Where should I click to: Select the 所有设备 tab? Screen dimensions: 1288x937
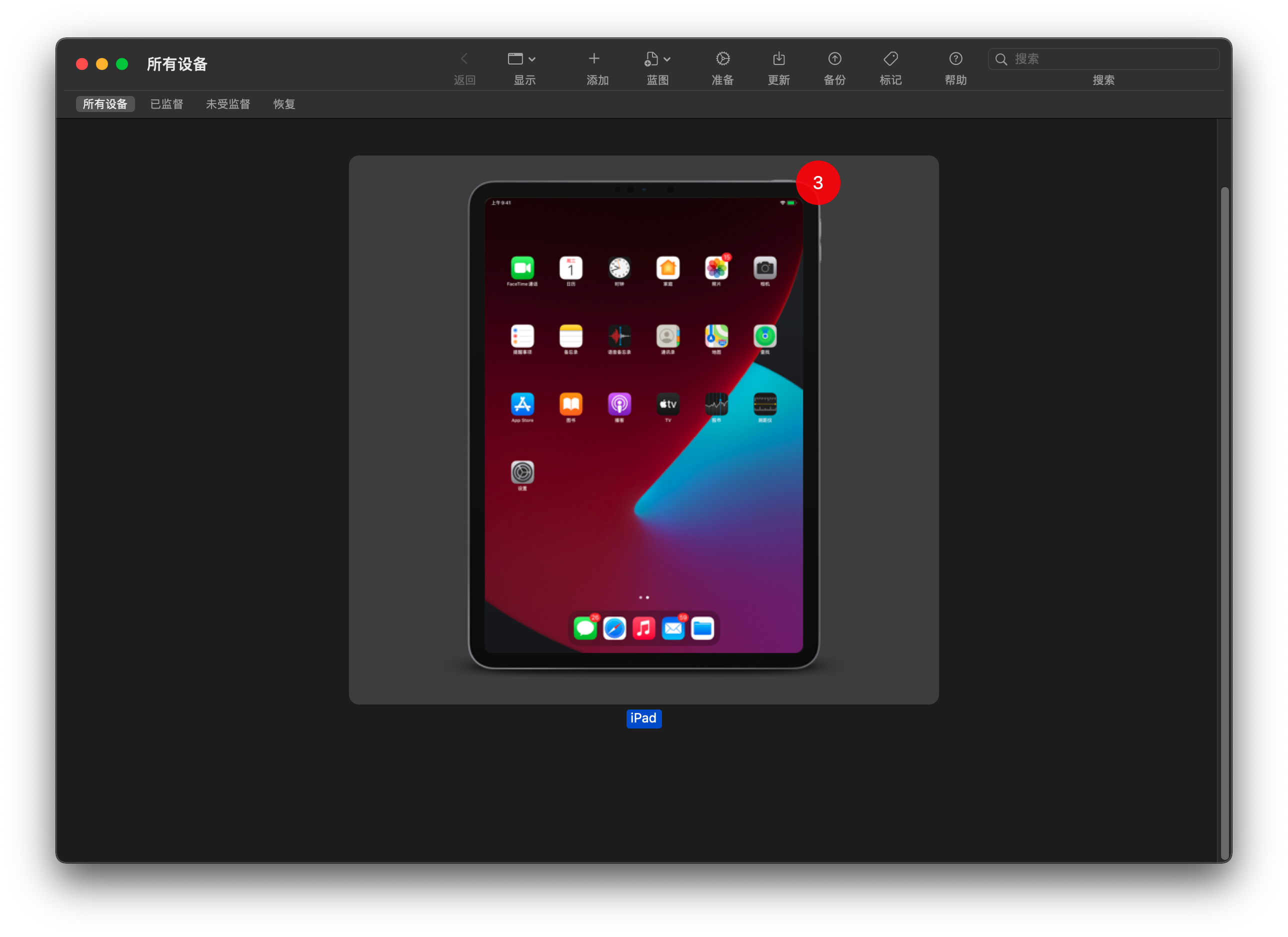[105, 104]
